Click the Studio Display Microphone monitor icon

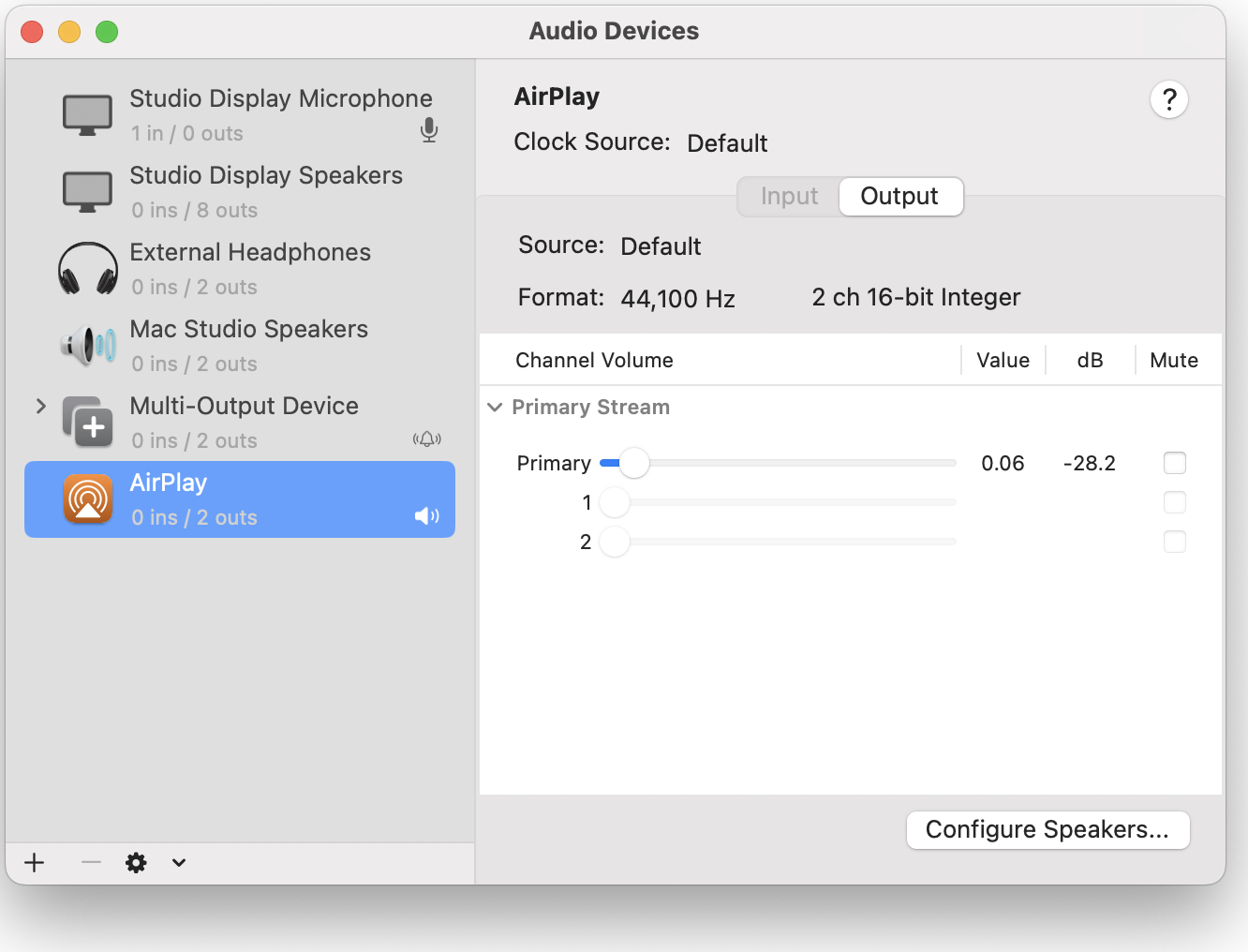pos(87,116)
